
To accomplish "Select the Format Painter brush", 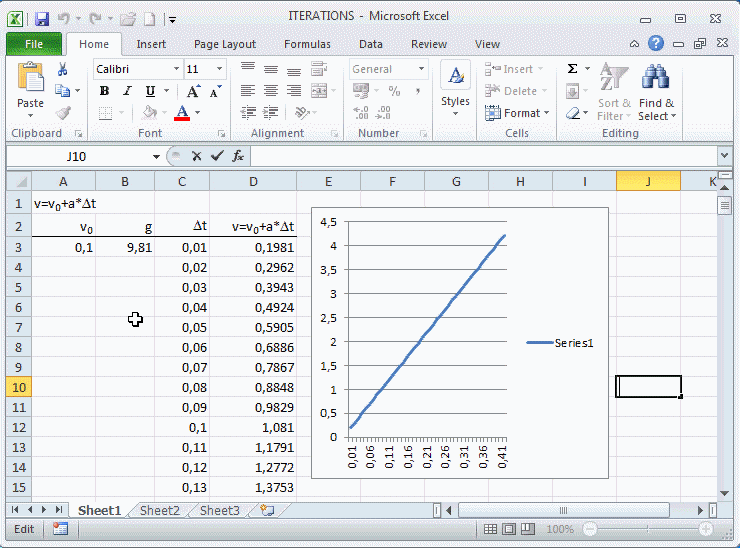I will click(x=63, y=113).
